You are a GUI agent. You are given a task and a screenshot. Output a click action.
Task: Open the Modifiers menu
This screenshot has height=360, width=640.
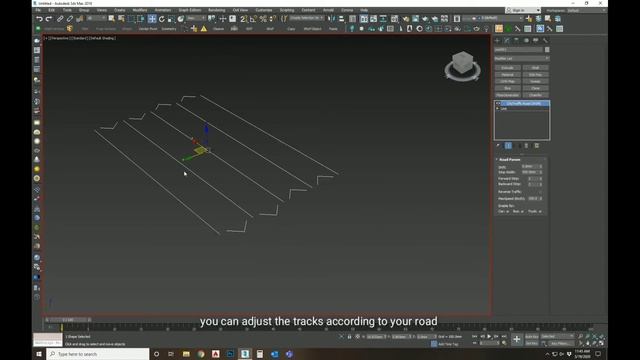(140, 10)
